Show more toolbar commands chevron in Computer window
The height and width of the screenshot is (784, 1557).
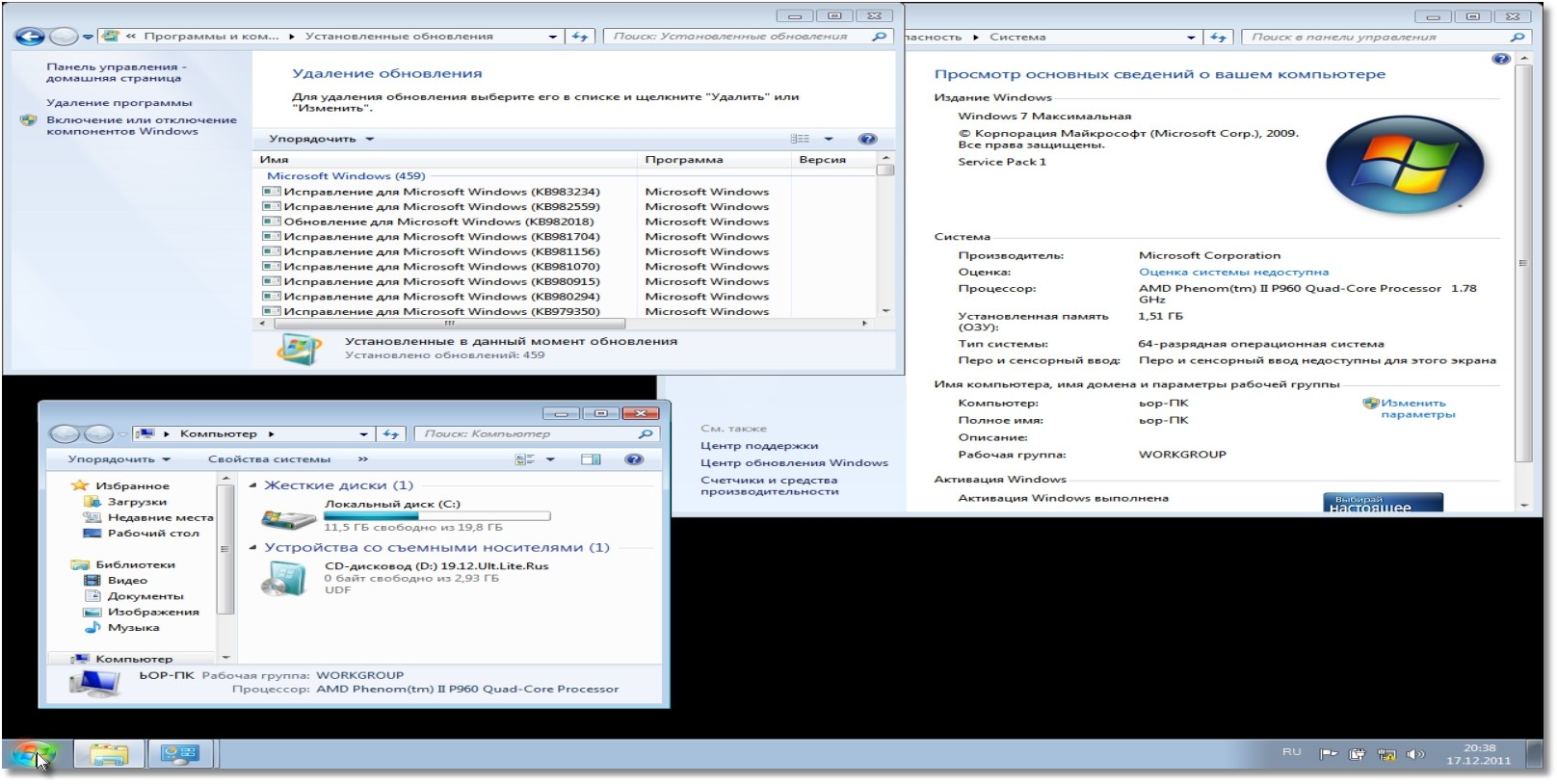point(362,459)
